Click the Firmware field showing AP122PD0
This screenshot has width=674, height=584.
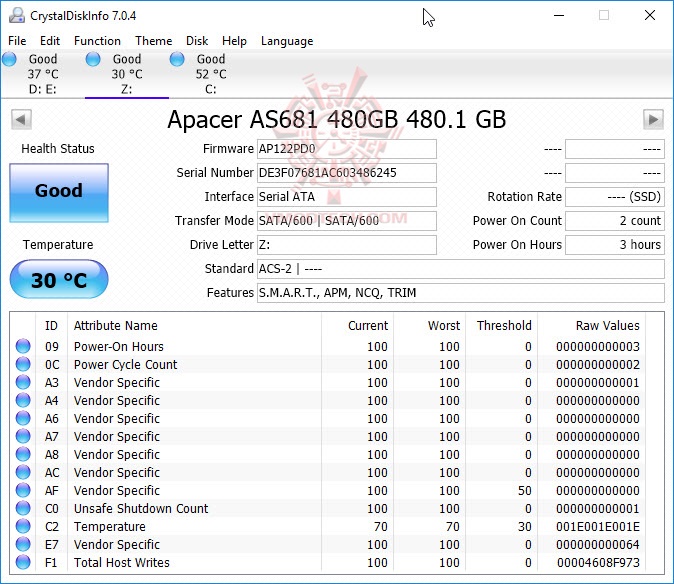pos(347,149)
